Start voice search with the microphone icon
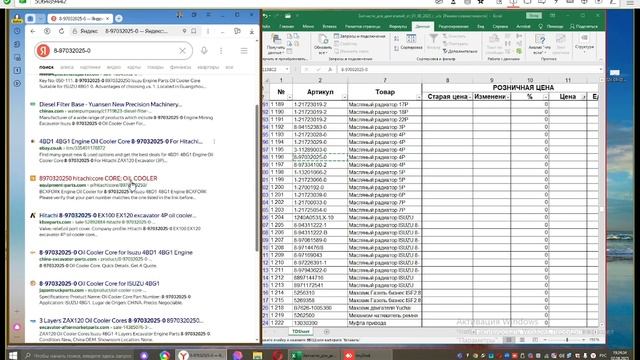640x360 pixels. pos(204,51)
